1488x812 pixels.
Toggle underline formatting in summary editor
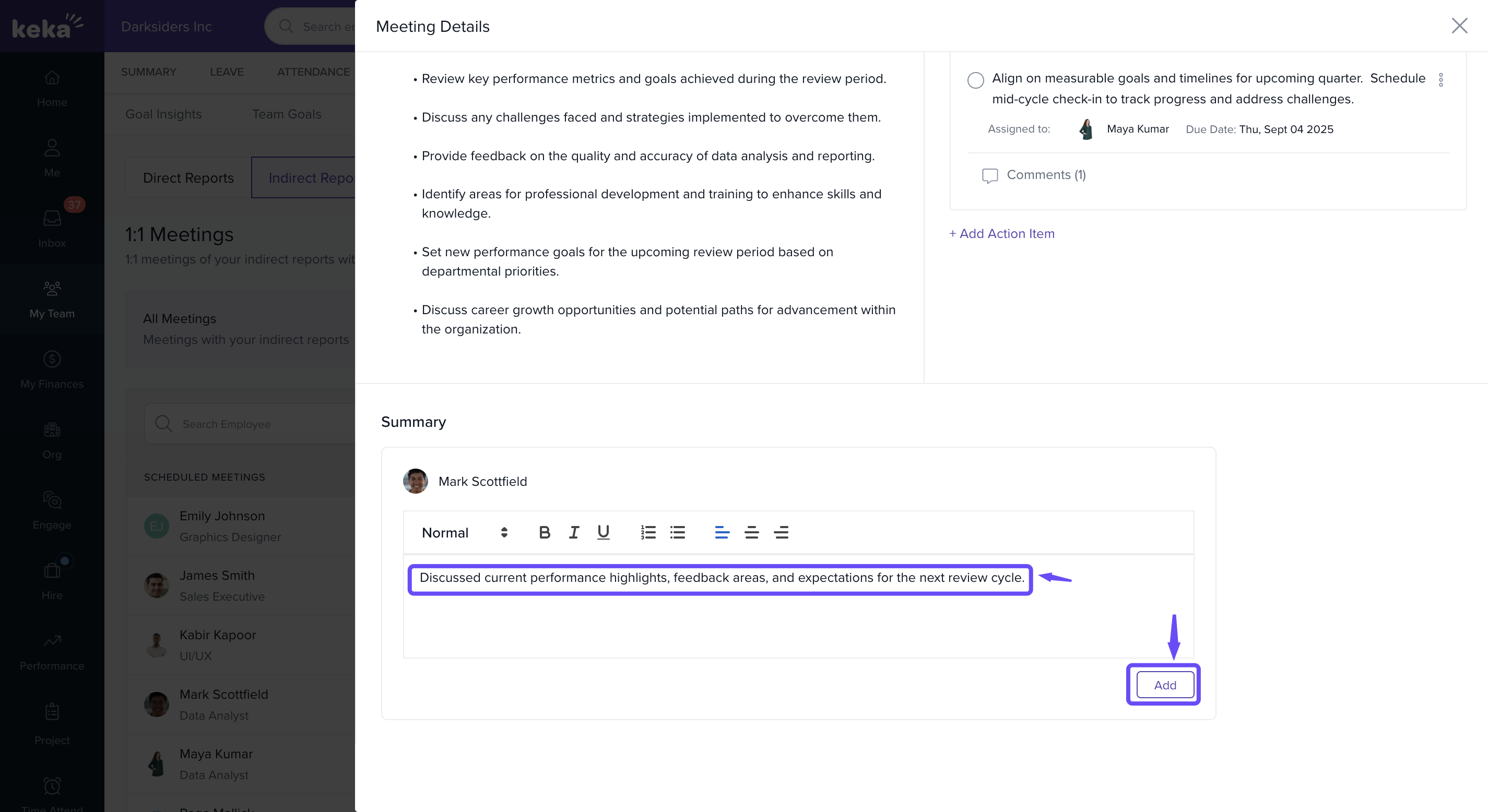click(603, 532)
